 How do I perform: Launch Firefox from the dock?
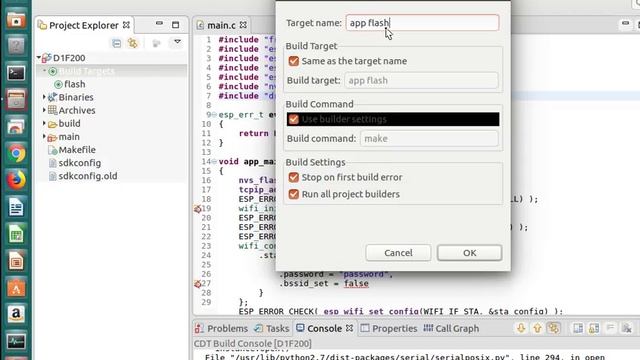click(16, 180)
